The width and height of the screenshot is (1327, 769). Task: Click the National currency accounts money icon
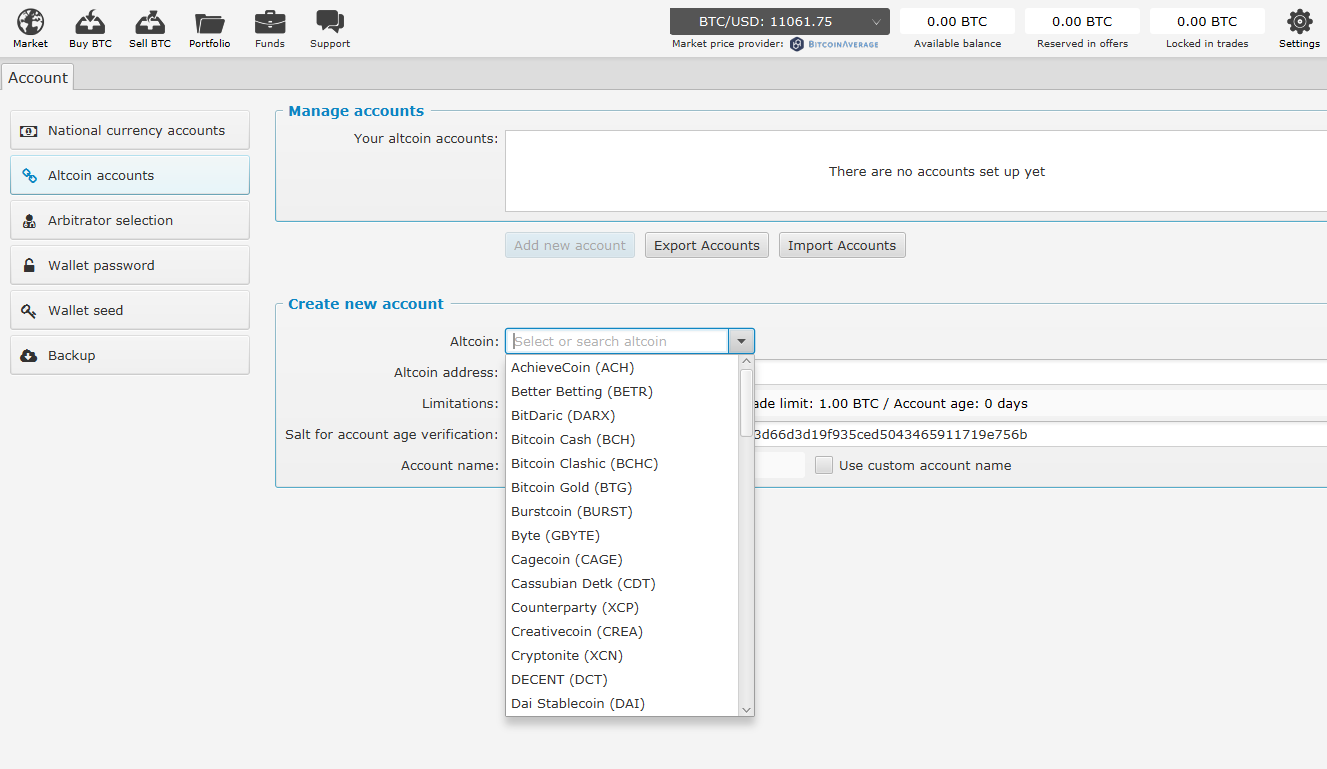point(29,131)
